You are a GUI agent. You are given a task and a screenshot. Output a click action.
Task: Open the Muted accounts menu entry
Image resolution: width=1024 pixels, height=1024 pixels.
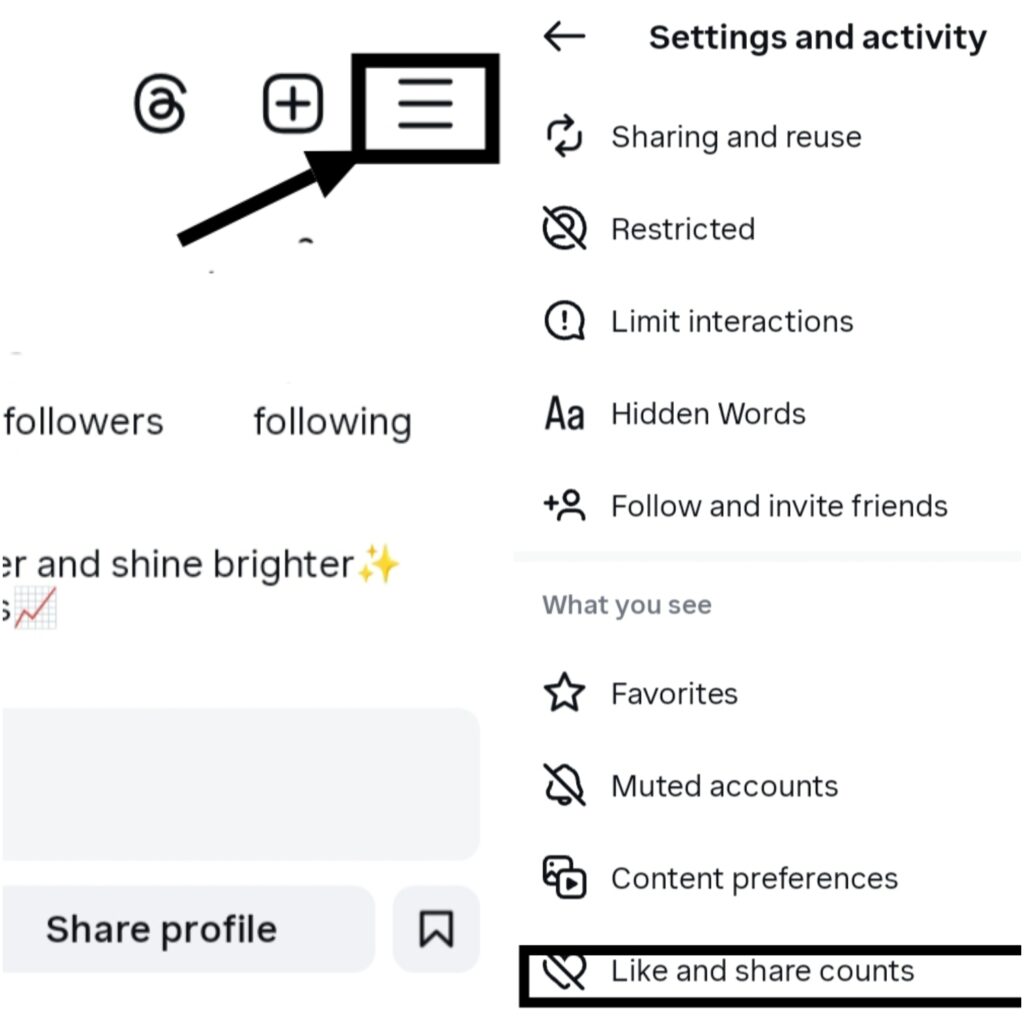(724, 786)
